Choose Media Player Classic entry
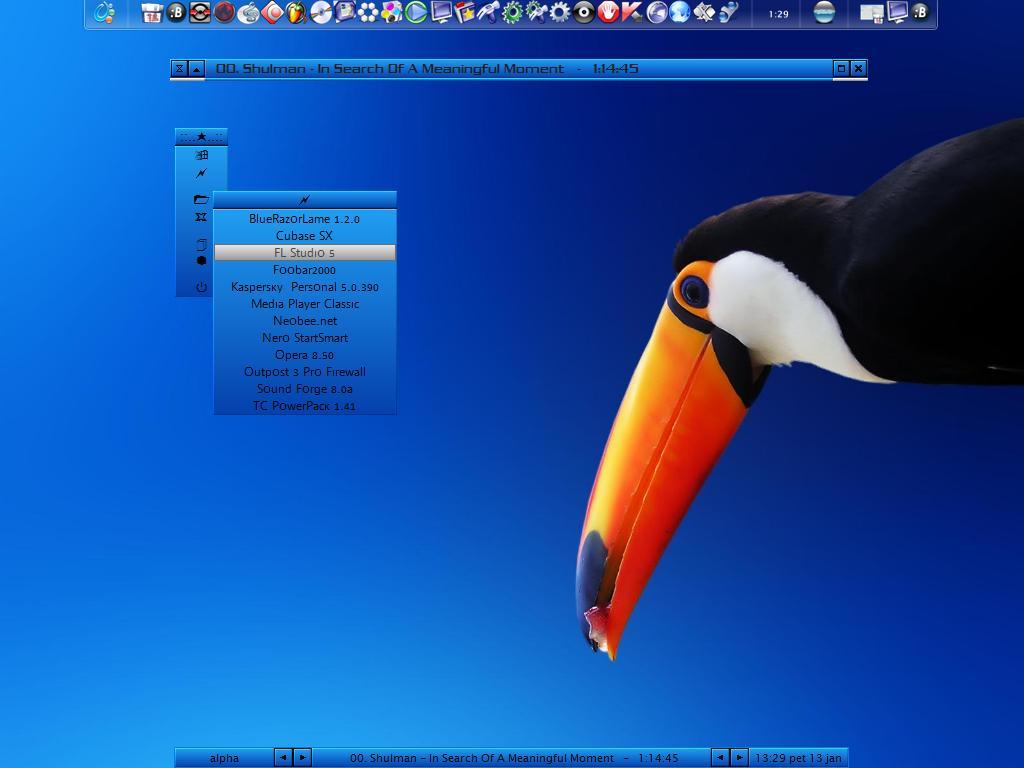Viewport: 1024px width, 768px height. click(304, 304)
